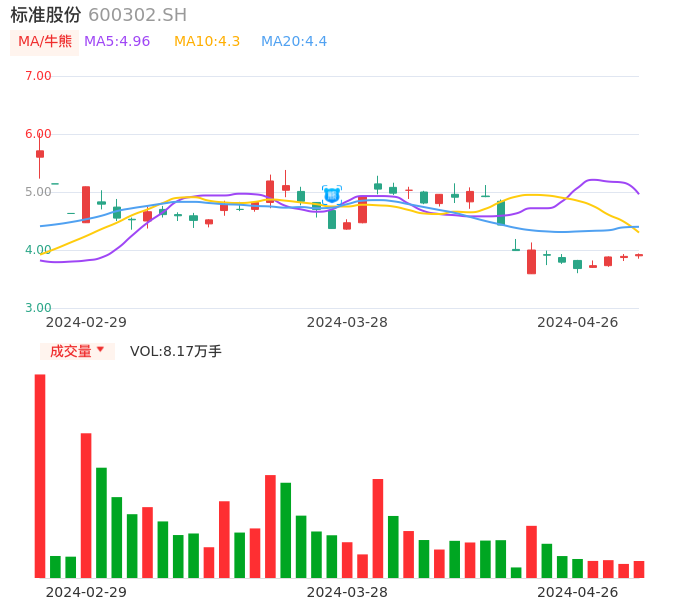The image size is (686, 606).
Task: Click the 7.00 price axis label
Action: coord(38,76)
